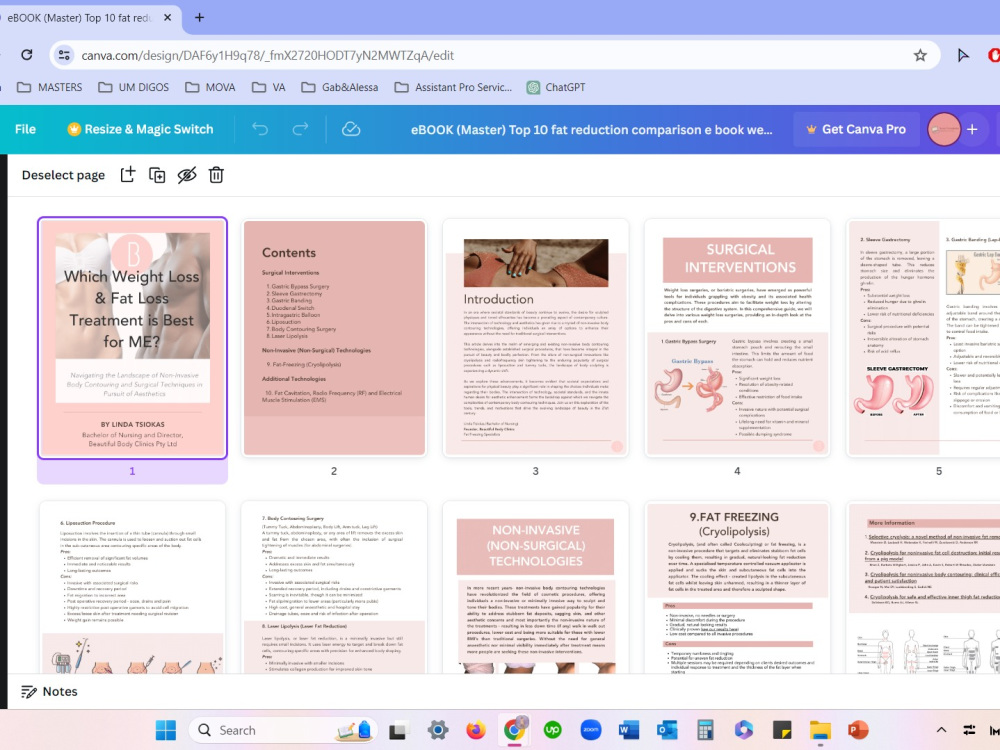Open the MOVA bookmark folder
The image size is (1000, 750).
(210, 87)
